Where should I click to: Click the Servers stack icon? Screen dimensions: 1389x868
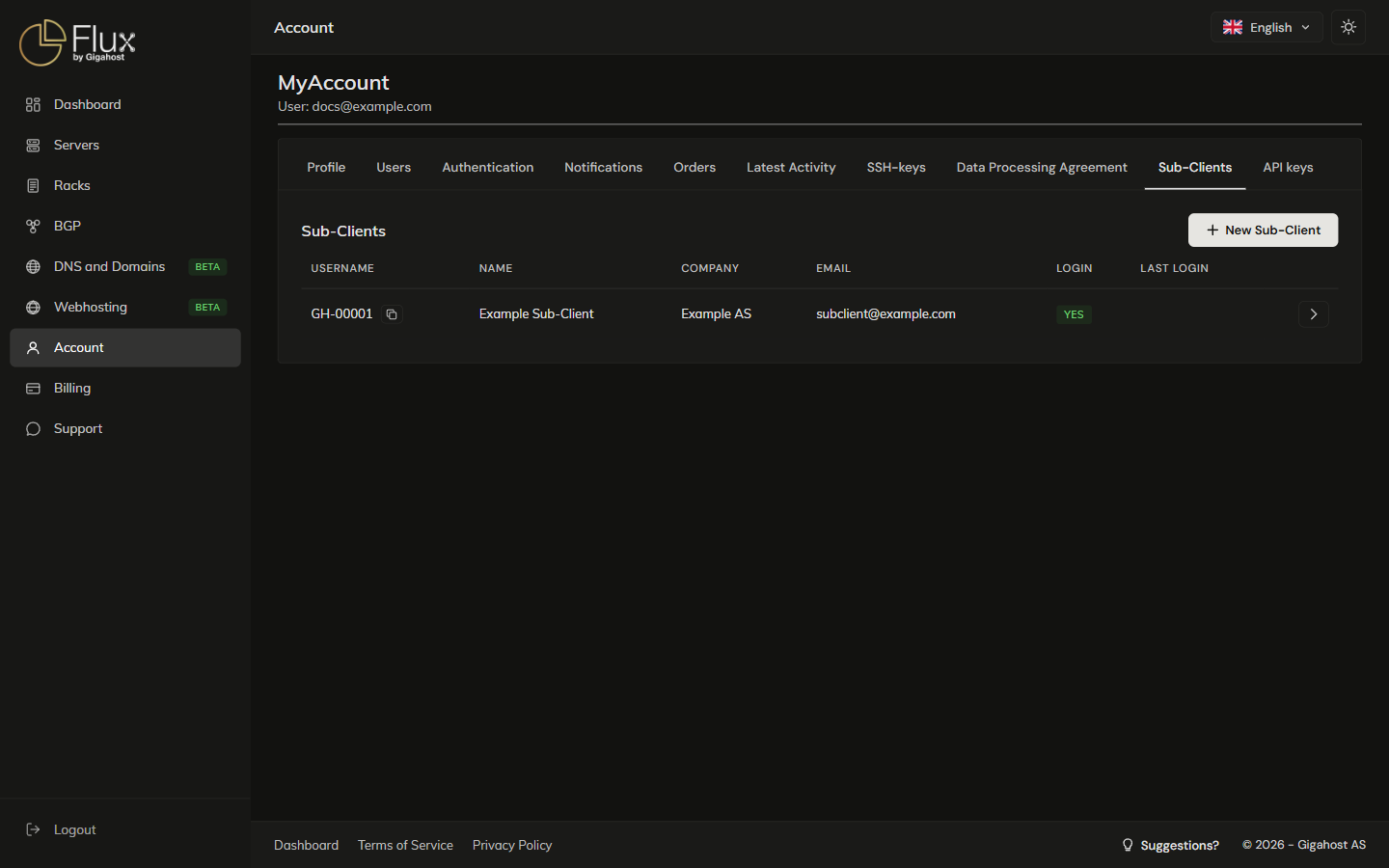[33, 146]
